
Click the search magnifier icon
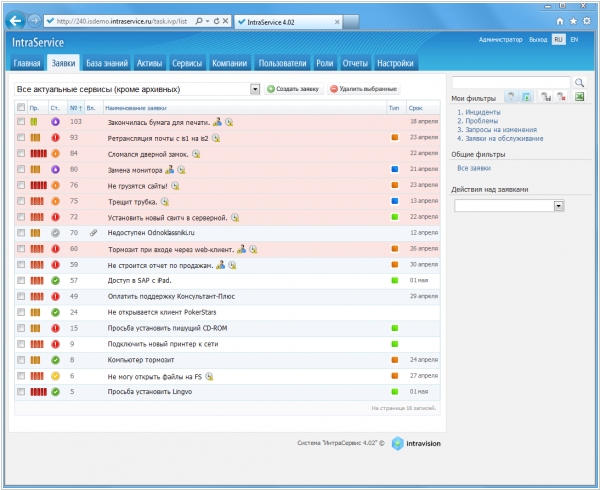coord(578,82)
